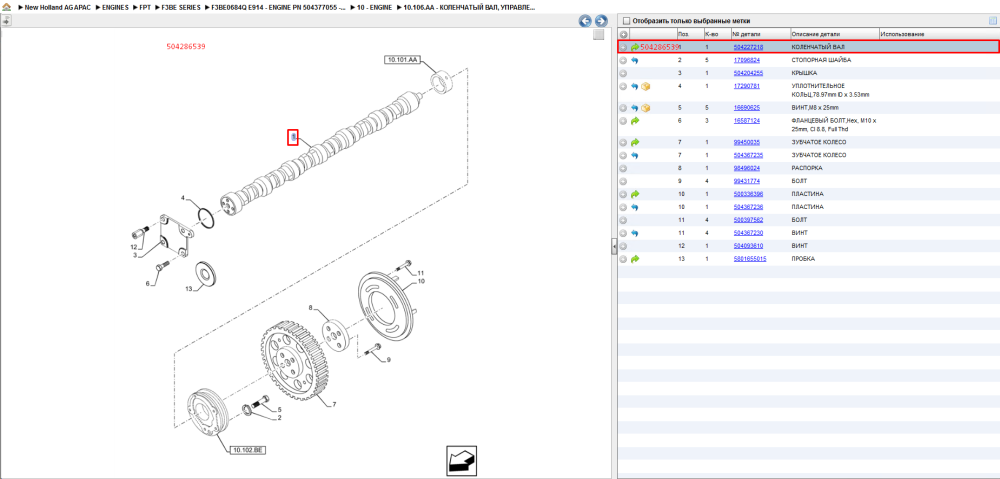Select callout 13 near the washer
The width and height of the screenshot is (1000, 479).
(188, 289)
